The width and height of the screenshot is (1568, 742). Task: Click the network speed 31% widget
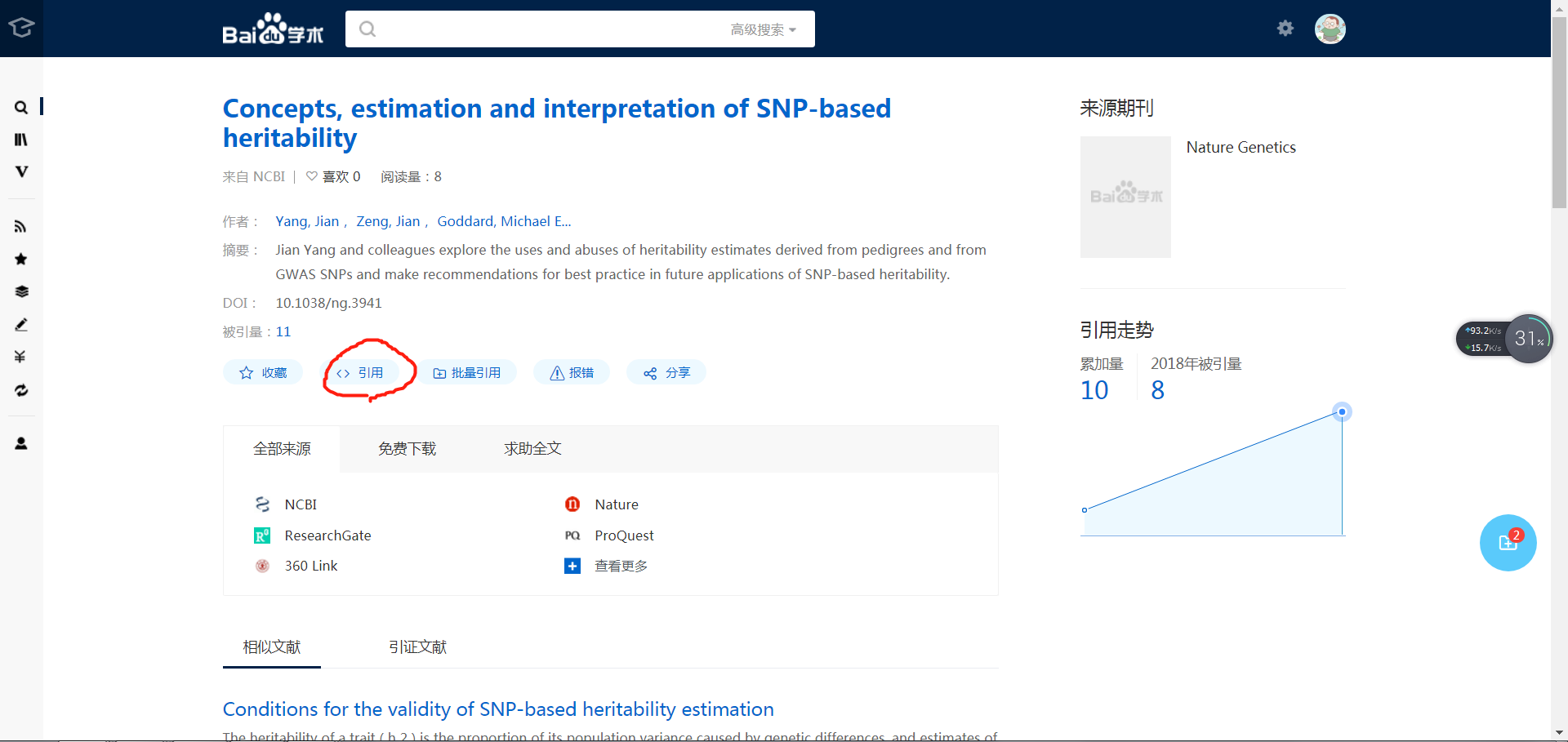1504,339
